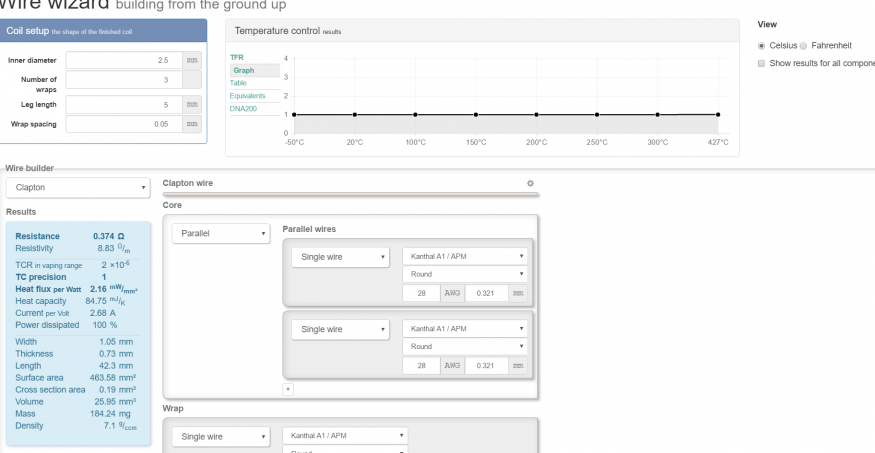This screenshot has width=875, height=453.
Task: Switch to DNA200 tab
Action: (243, 109)
